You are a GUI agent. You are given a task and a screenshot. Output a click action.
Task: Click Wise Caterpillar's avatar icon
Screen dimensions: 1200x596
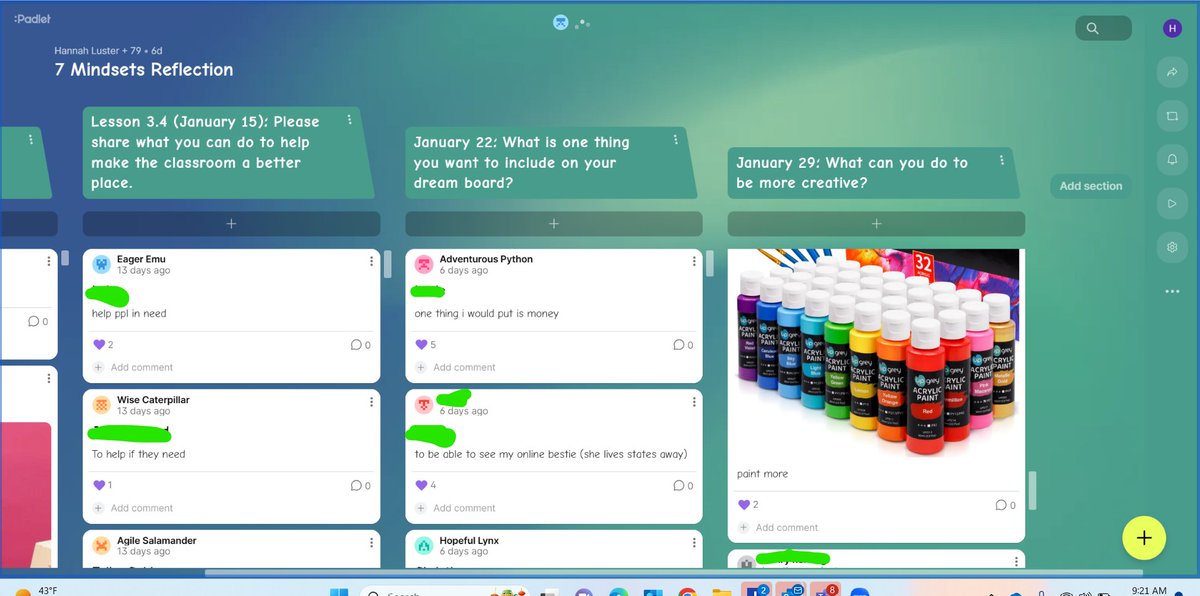click(x=101, y=405)
